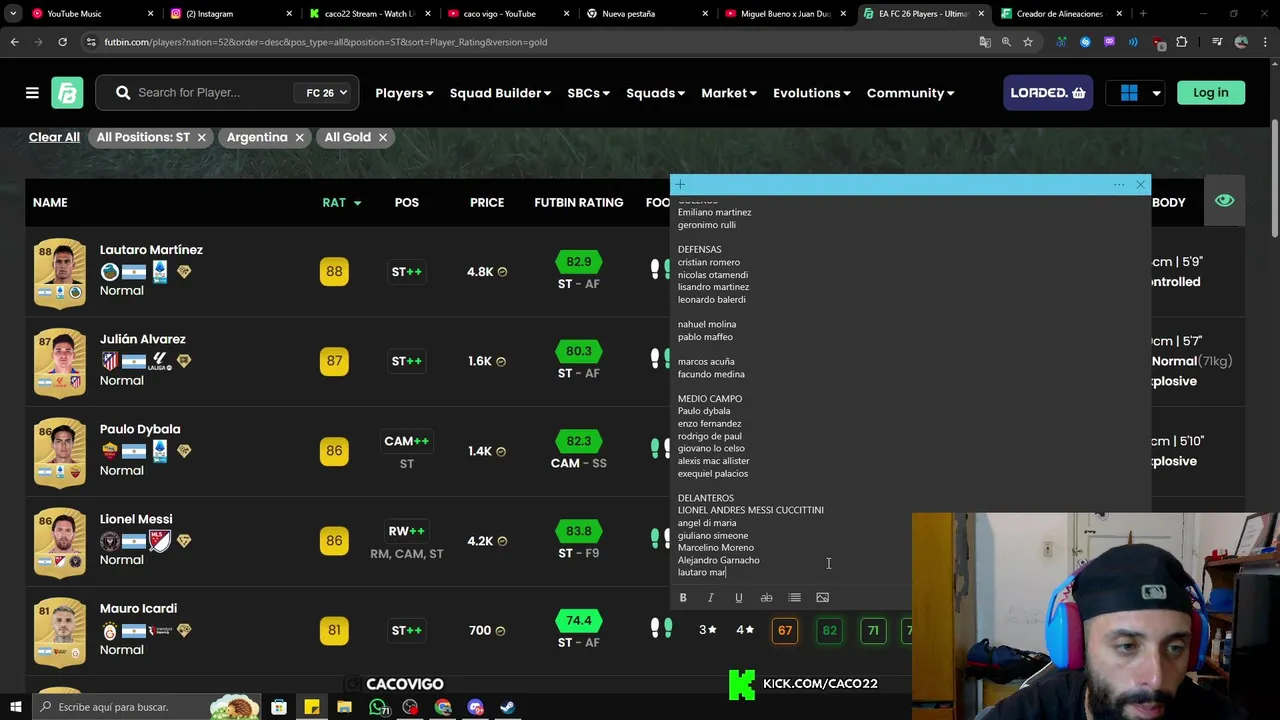Image resolution: width=1280 pixels, height=720 pixels.
Task: Open the Squads menu
Action: (655, 93)
